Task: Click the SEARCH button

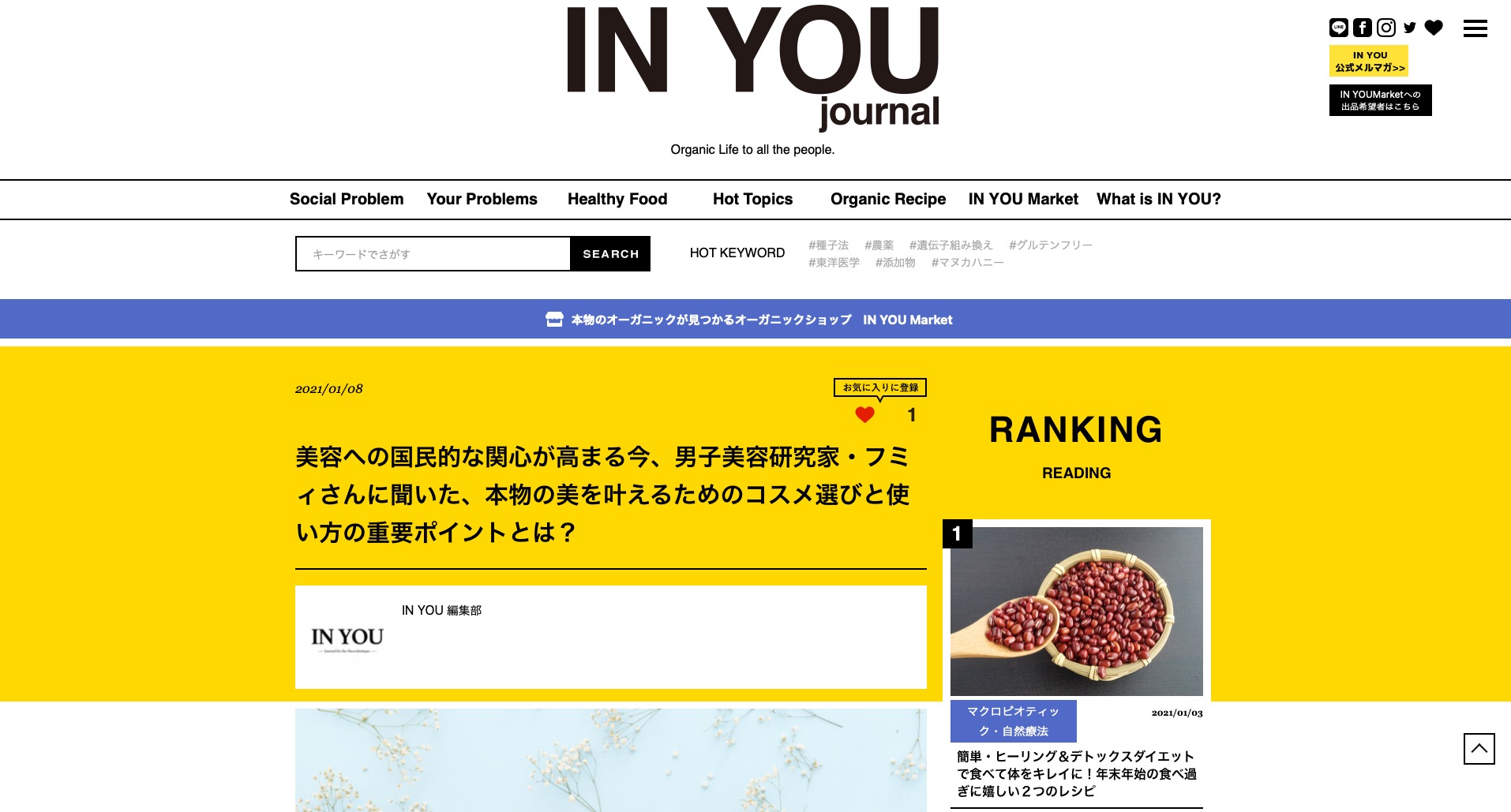Action: [610, 253]
